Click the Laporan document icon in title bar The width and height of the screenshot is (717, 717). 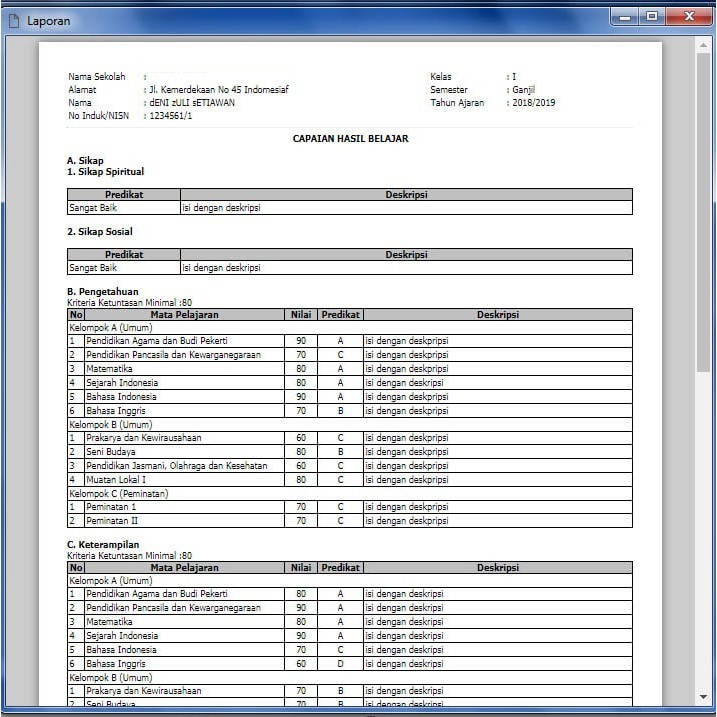coord(14,21)
